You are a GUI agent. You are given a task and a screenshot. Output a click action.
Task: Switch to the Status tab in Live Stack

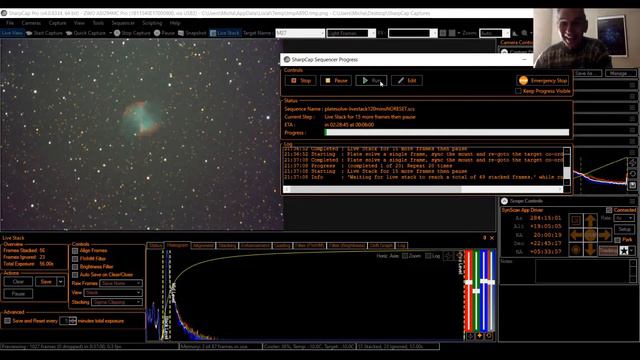[155, 245]
